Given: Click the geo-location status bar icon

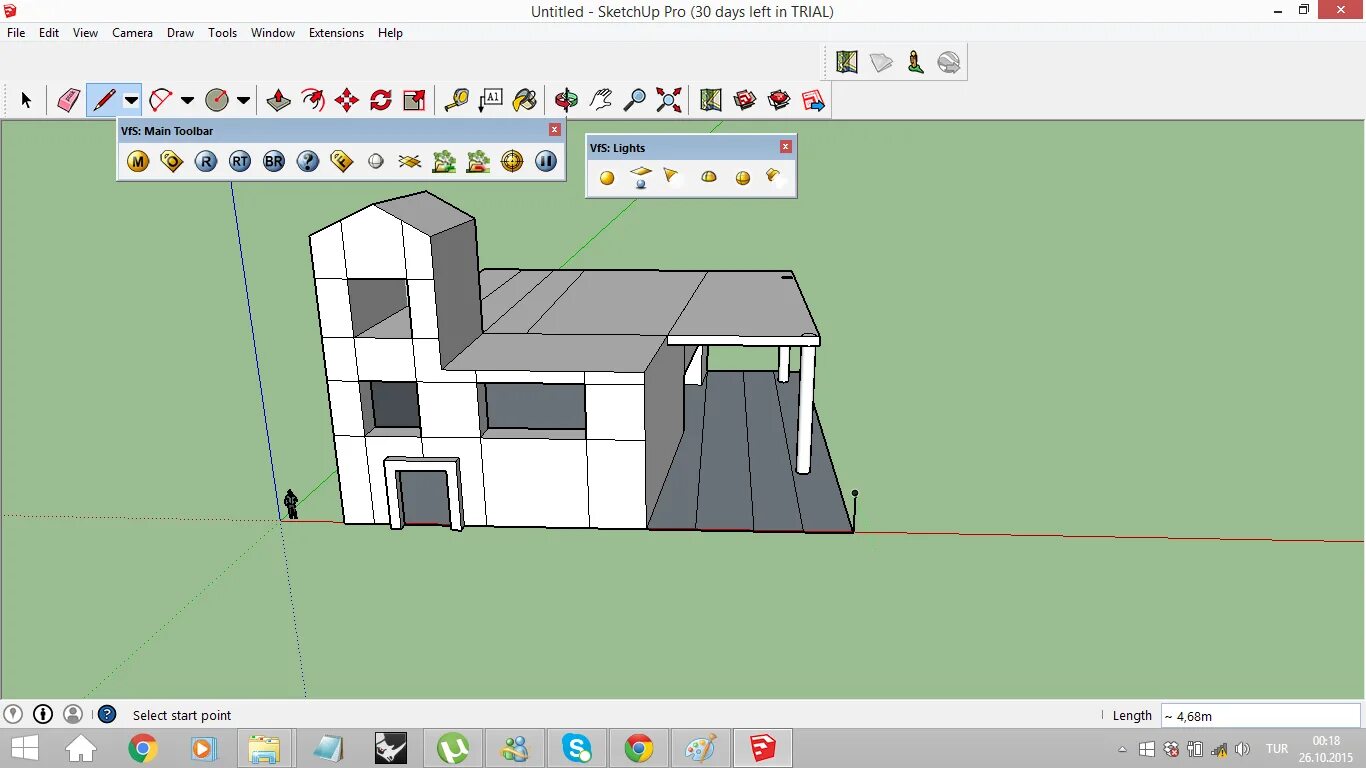Looking at the screenshot, I should click(13, 714).
